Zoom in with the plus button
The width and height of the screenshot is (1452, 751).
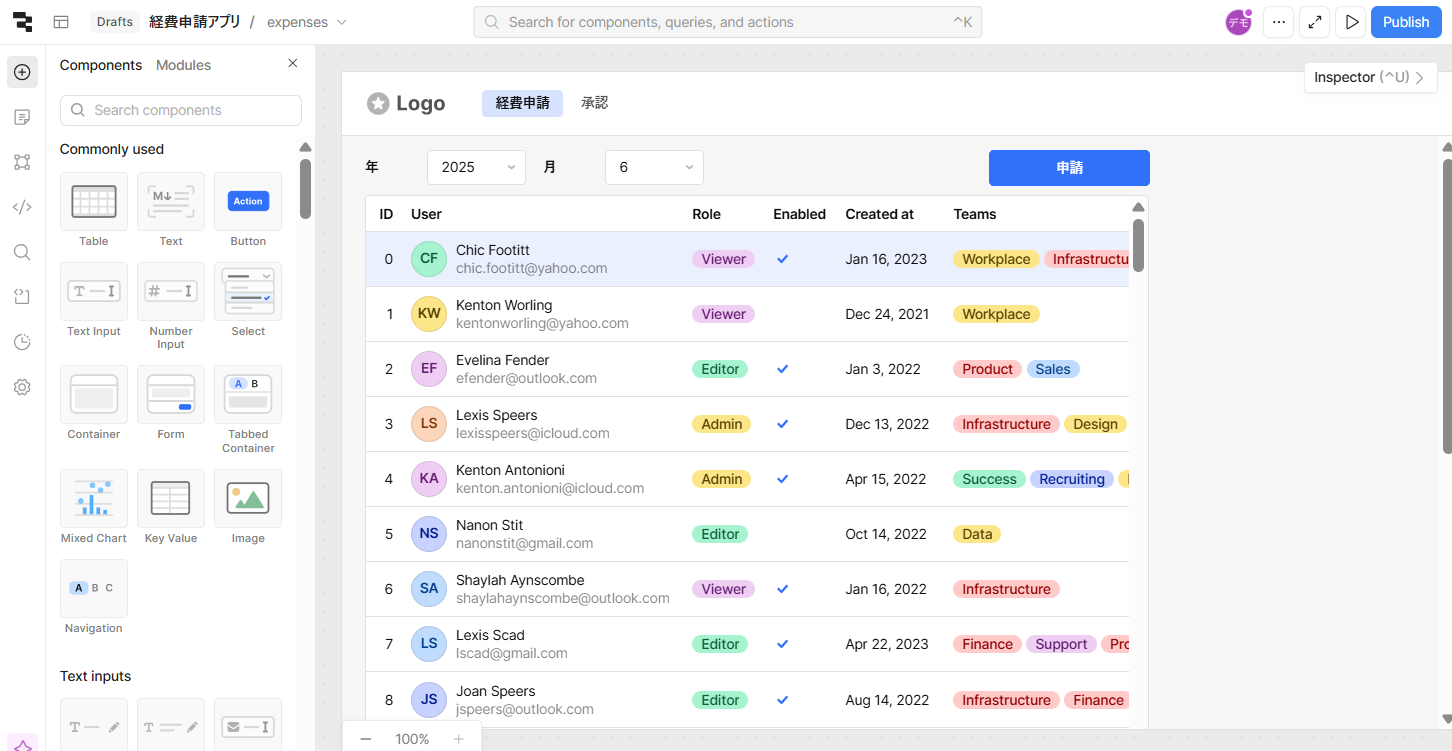point(458,739)
